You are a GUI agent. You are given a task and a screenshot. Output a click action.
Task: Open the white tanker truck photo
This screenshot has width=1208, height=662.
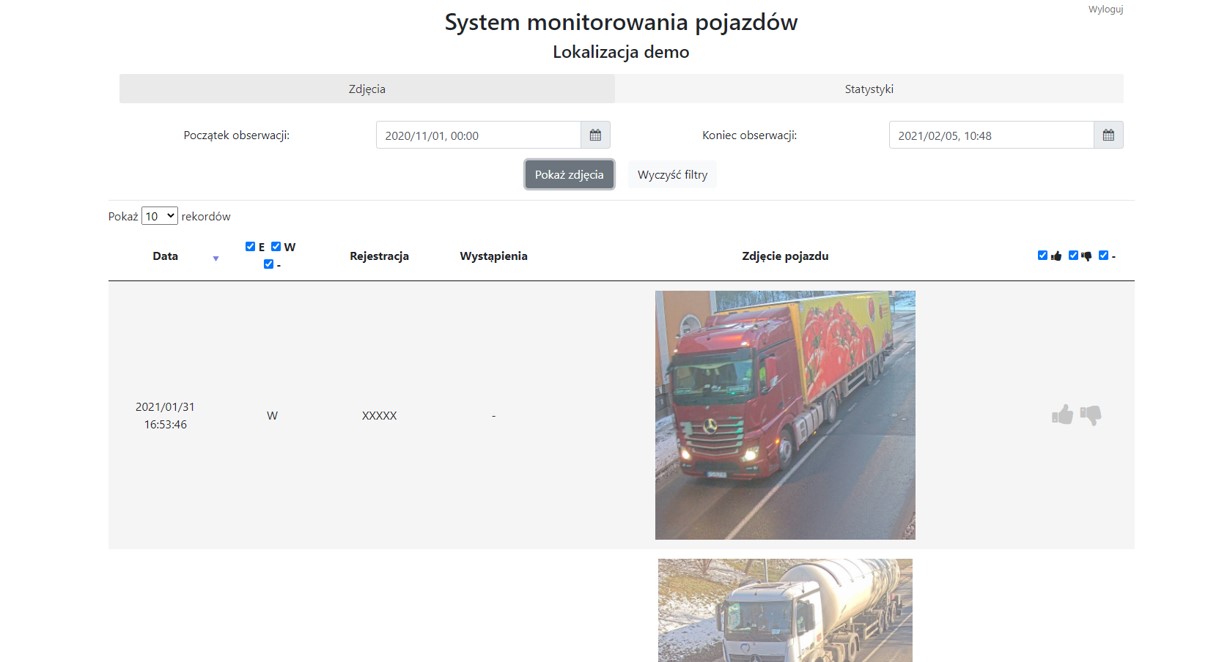785,610
